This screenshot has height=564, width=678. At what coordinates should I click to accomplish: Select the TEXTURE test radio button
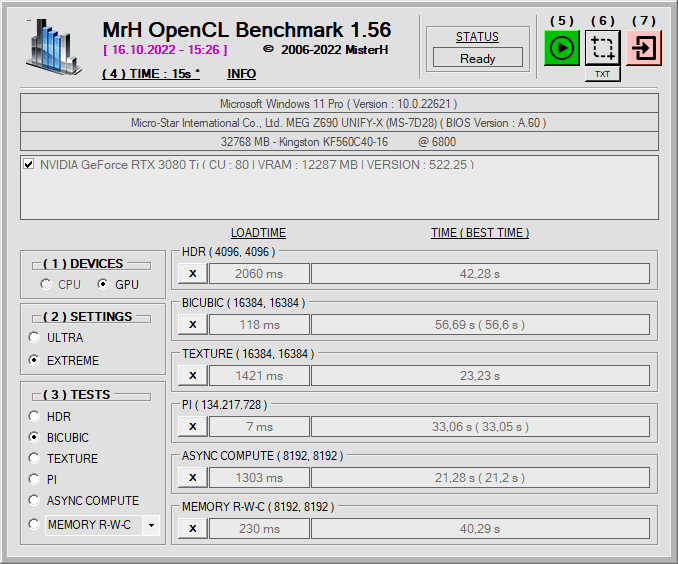(x=34, y=458)
